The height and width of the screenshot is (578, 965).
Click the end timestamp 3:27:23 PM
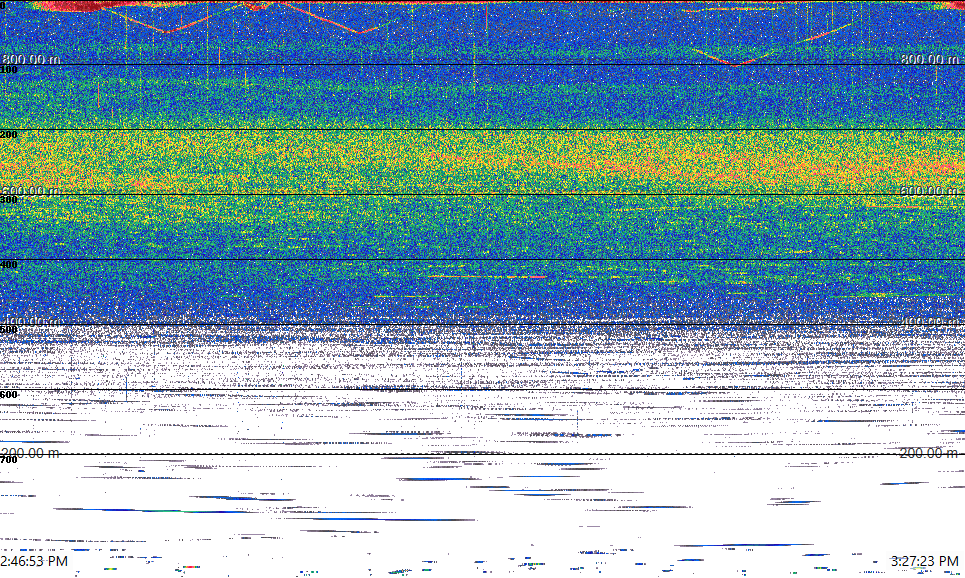point(924,561)
